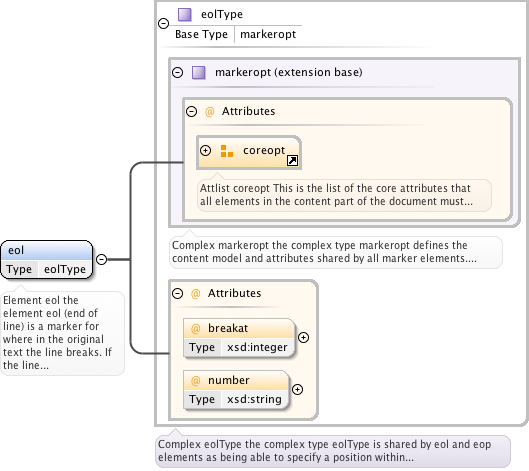Click the purple markeropt type icon
The height and width of the screenshot is (471, 529).
click(x=199, y=73)
